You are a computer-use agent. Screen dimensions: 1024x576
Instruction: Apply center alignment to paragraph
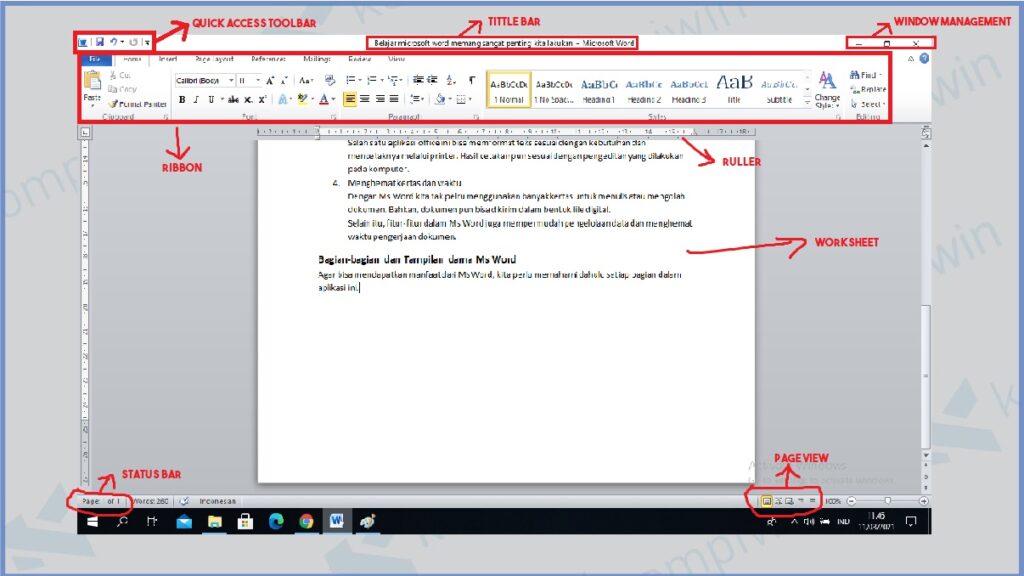click(x=365, y=99)
